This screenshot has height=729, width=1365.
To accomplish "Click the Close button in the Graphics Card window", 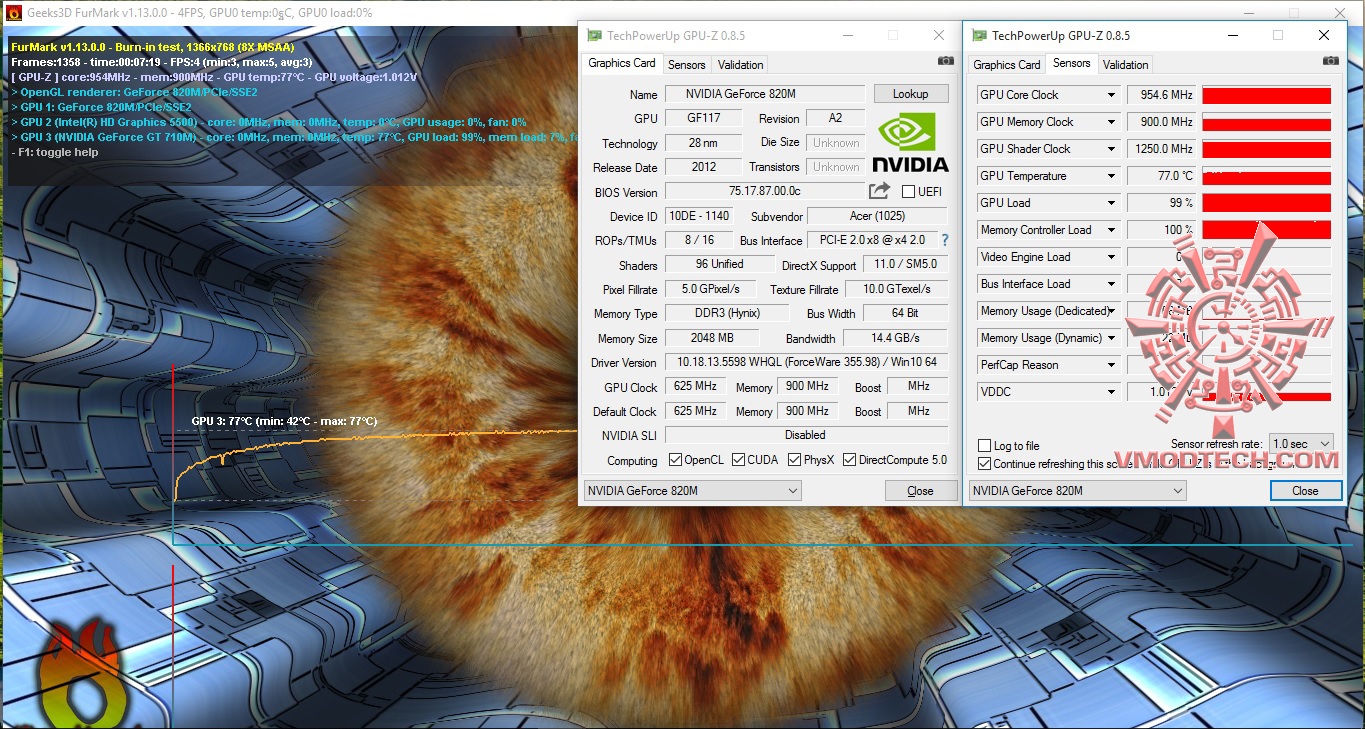I will [920, 491].
